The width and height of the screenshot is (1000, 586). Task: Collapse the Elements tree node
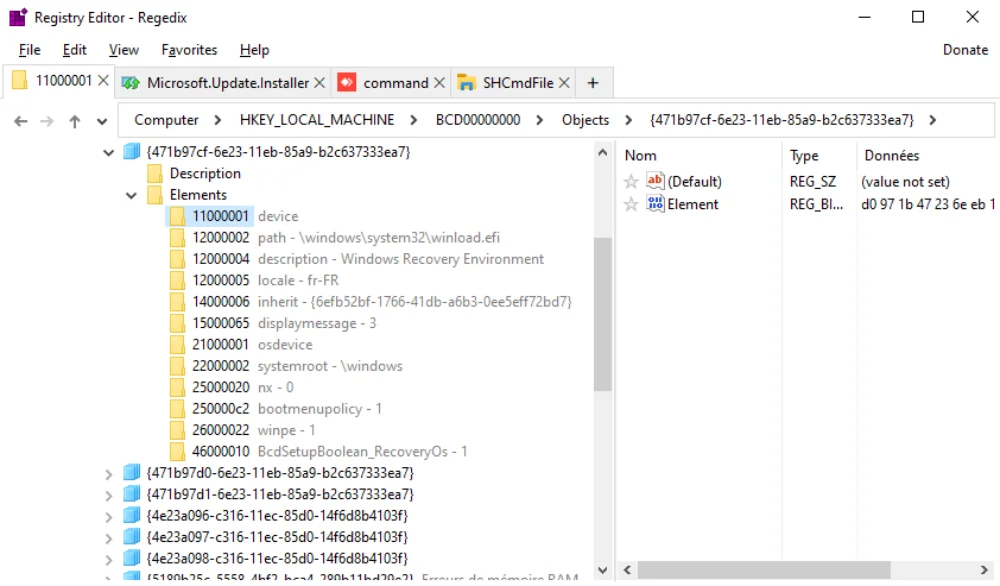pyautogui.click(x=131, y=195)
